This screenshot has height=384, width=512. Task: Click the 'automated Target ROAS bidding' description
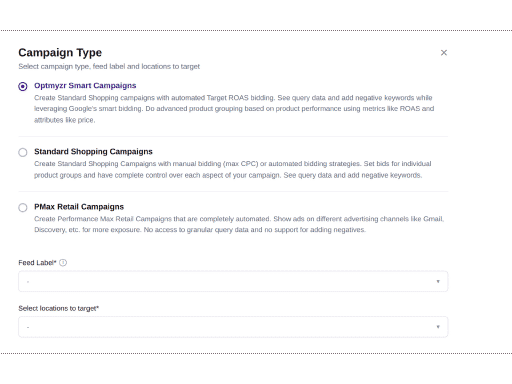pos(234,109)
